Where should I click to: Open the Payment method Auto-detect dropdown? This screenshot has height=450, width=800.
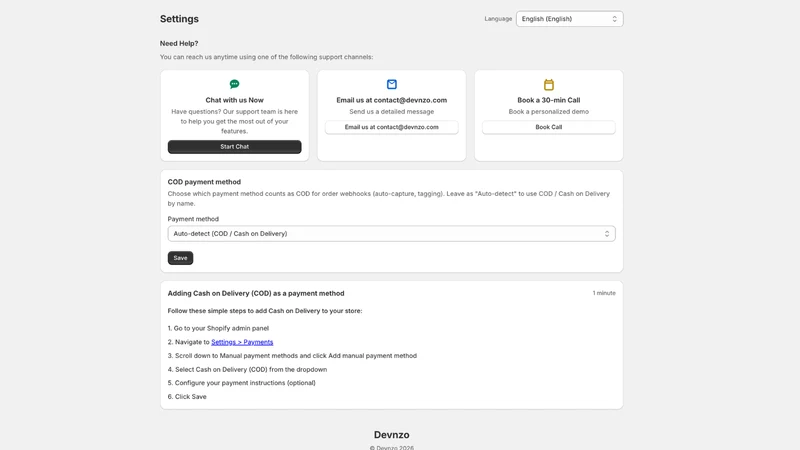(x=391, y=234)
